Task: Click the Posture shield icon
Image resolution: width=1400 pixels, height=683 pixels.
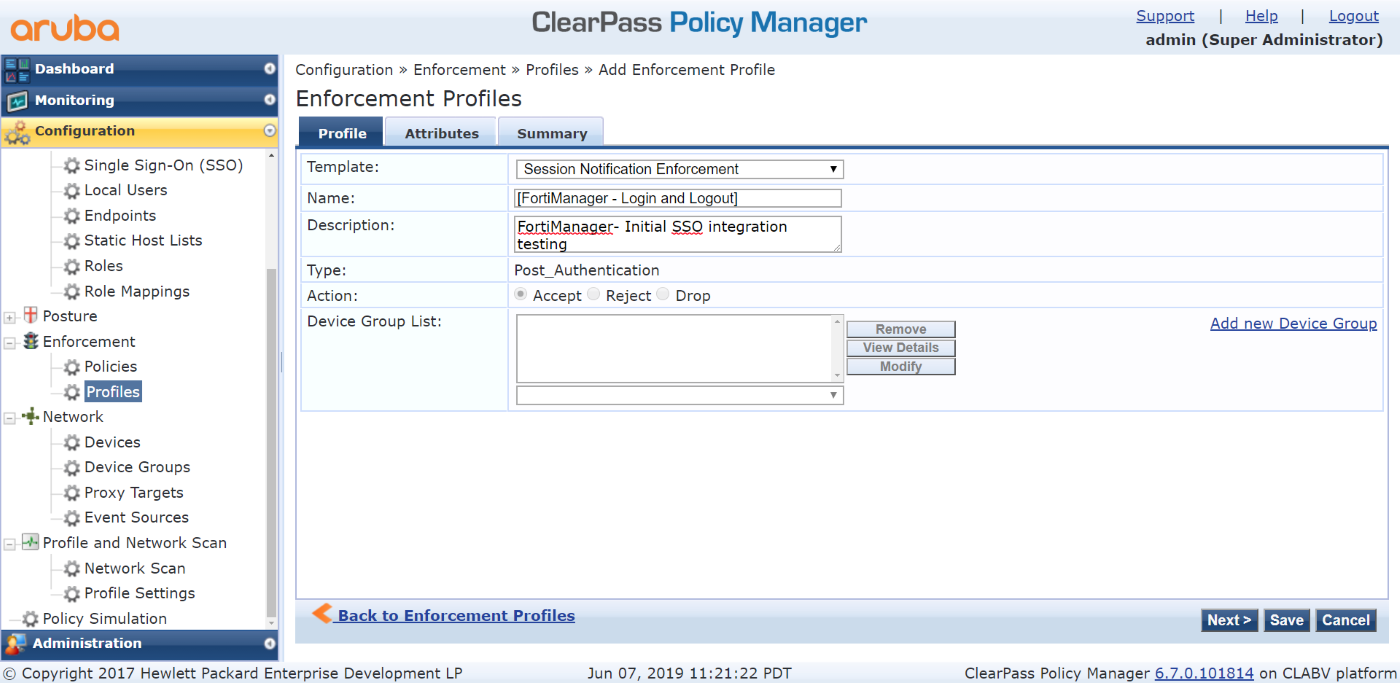Action: (x=30, y=316)
